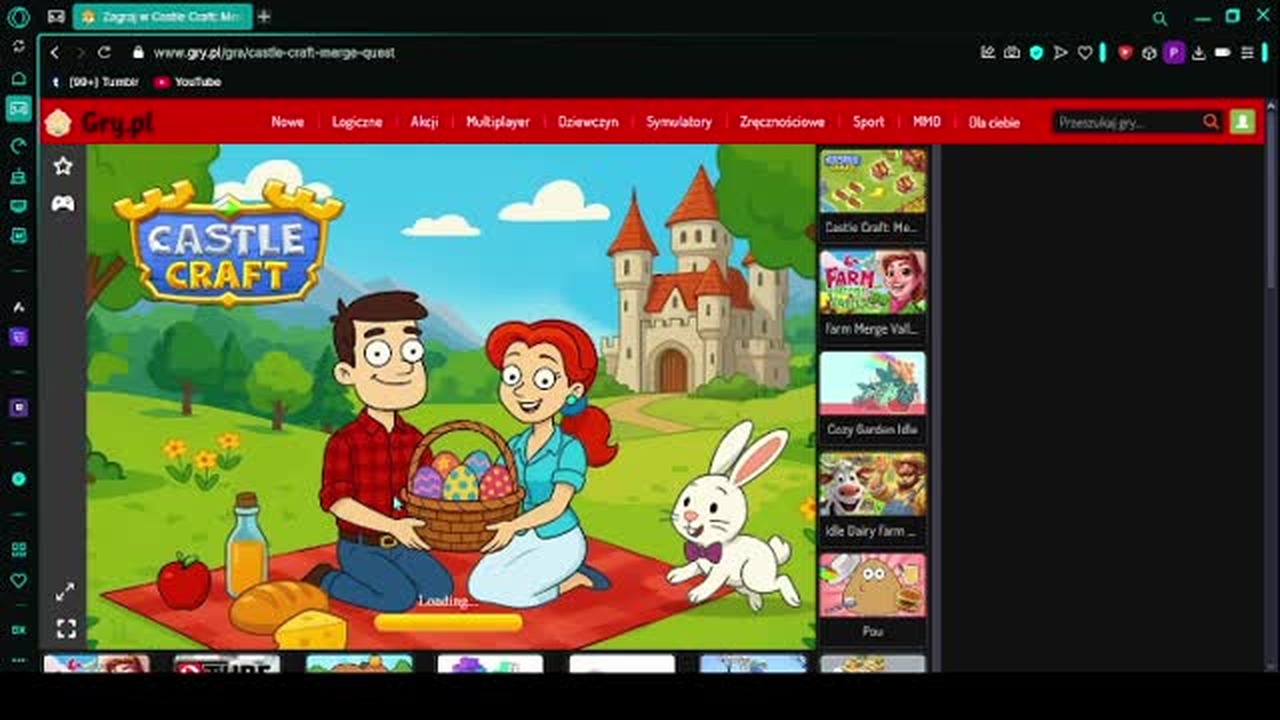1280x720 pixels.
Task: Click the teal ad-blocker shield icon
Action: click(1037, 53)
